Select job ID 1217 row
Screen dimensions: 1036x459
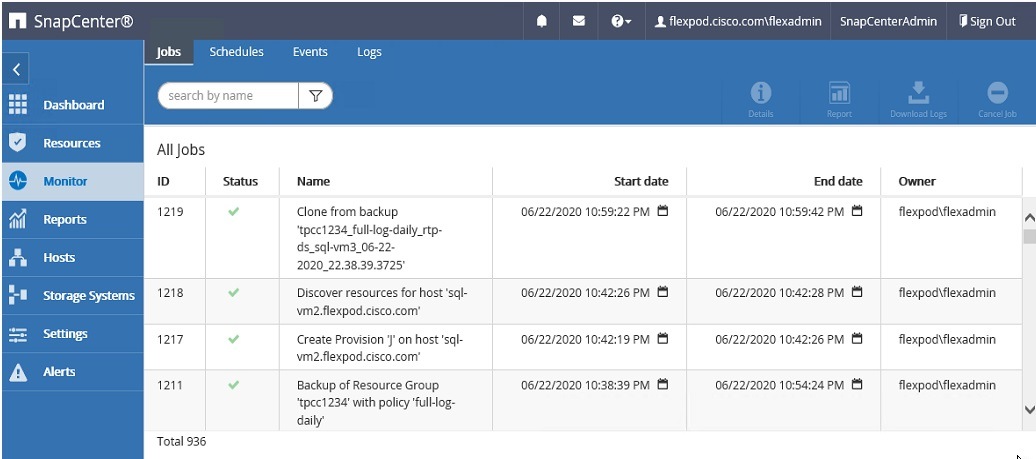[583, 347]
